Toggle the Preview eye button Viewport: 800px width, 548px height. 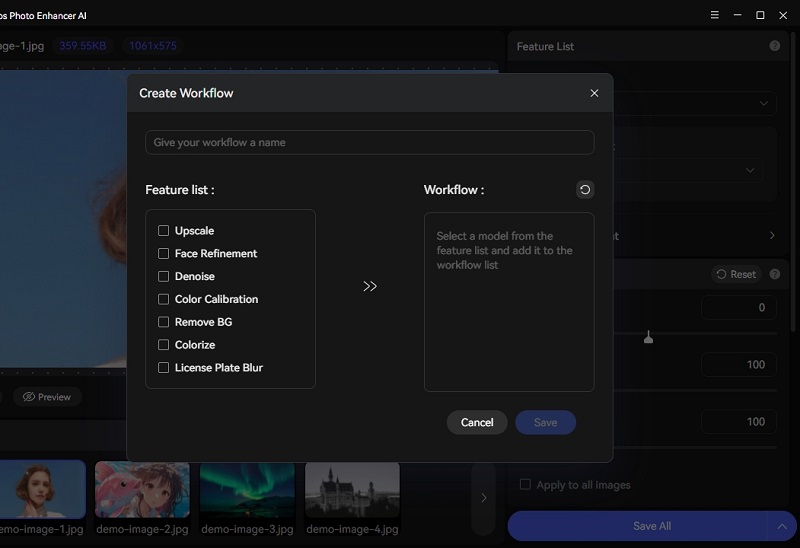(x=47, y=397)
